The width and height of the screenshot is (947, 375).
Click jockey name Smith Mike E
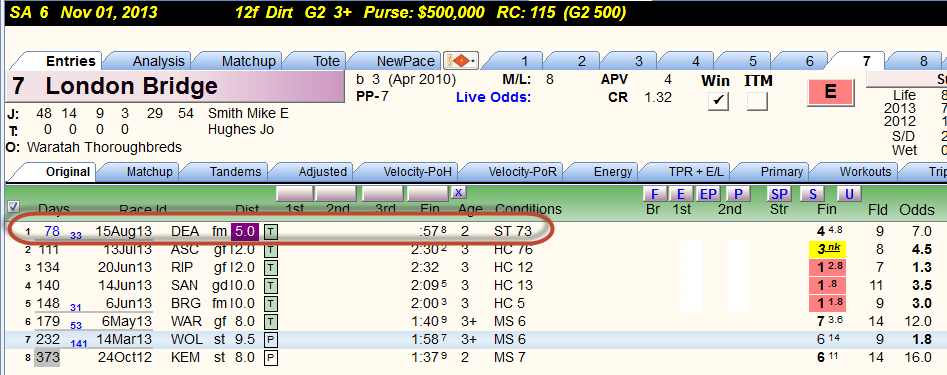pos(248,114)
